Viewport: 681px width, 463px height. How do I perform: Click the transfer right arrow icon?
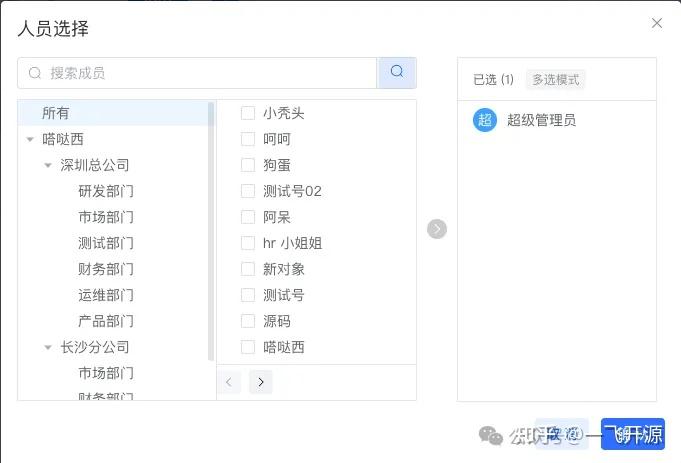437,229
